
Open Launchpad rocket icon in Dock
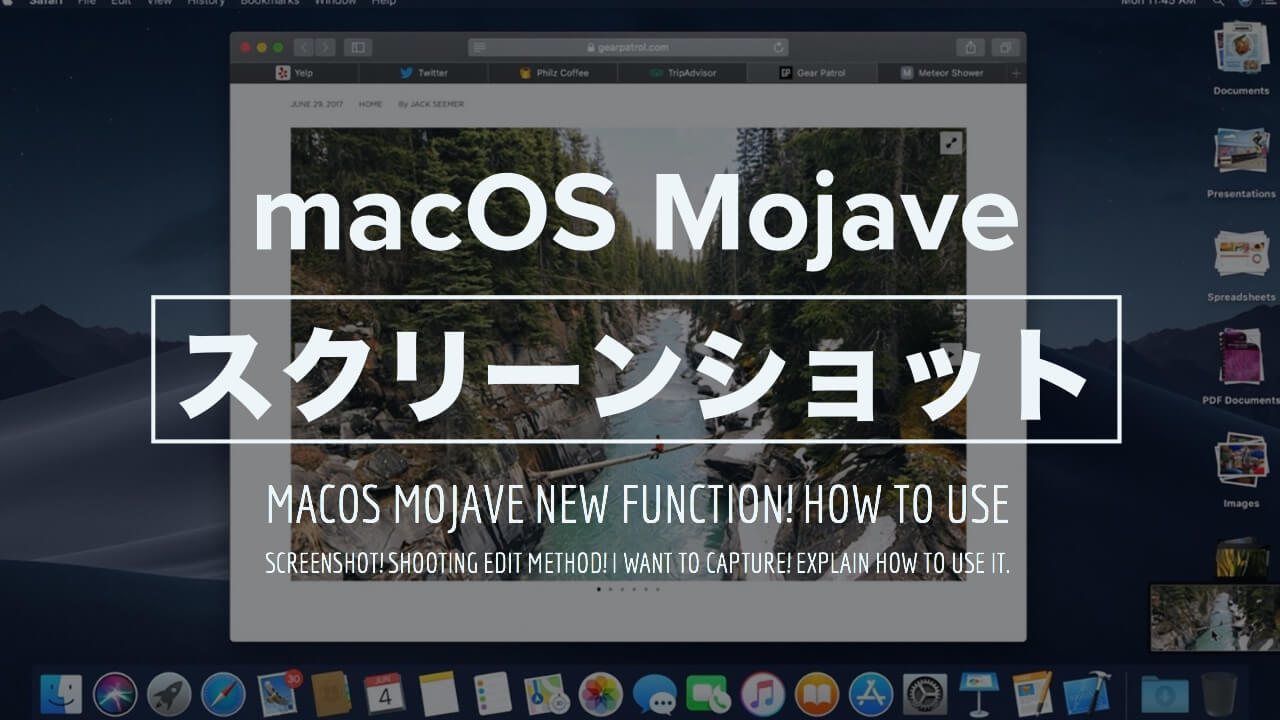click(x=169, y=693)
